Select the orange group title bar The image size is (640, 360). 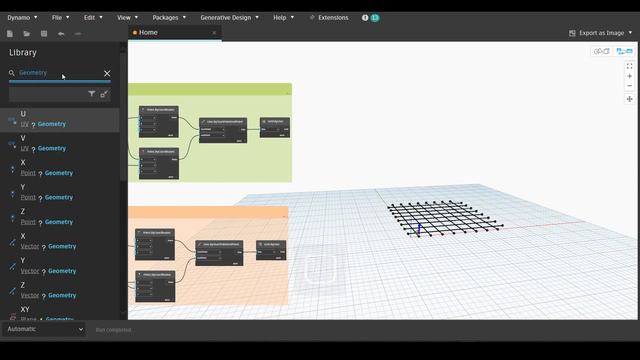[x=208, y=212]
